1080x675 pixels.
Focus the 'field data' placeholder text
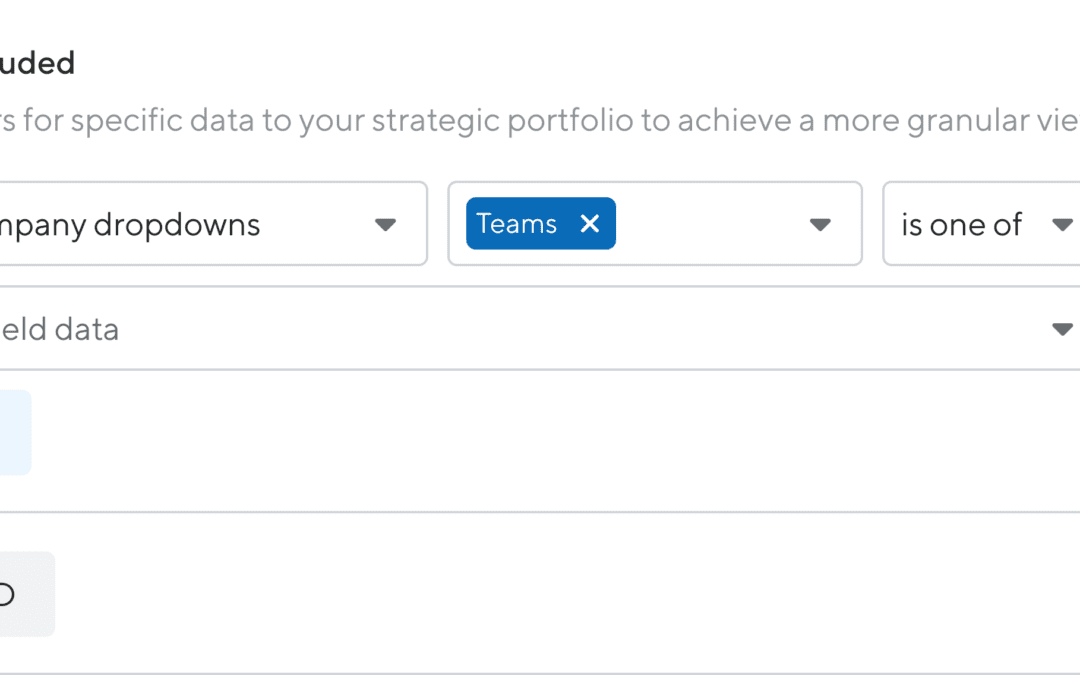[x=60, y=329]
